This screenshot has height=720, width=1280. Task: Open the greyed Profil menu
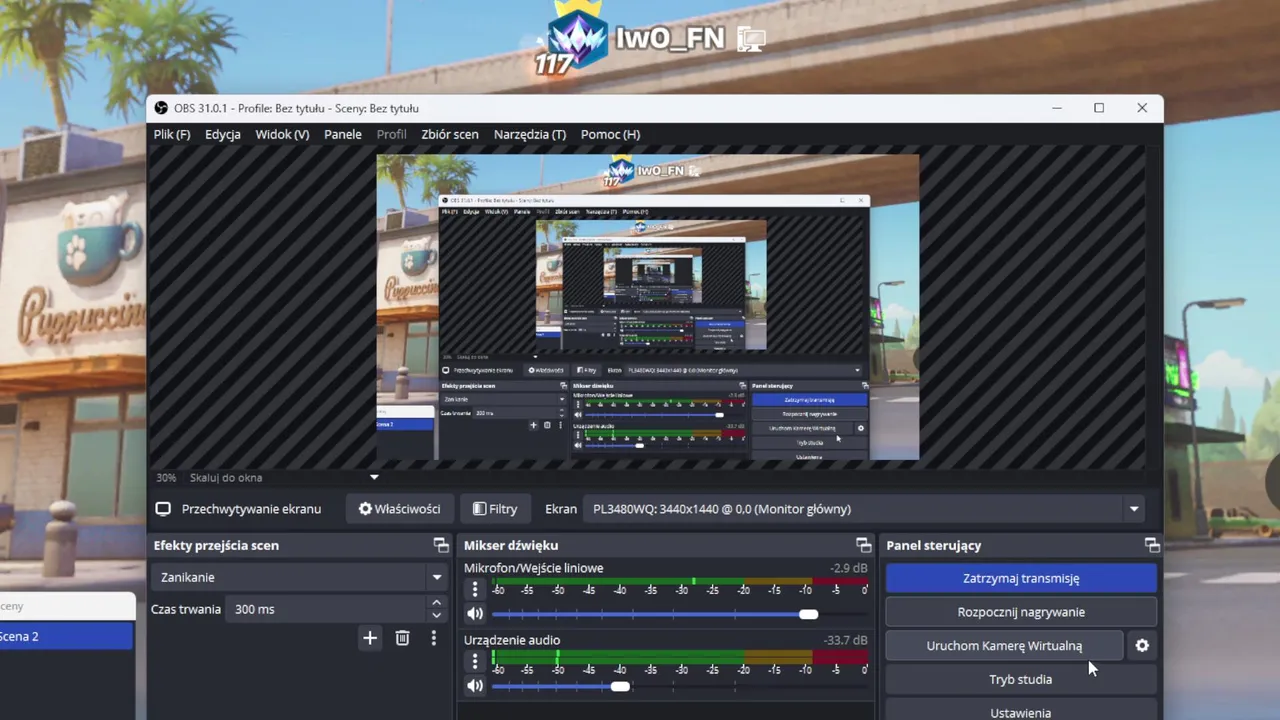click(391, 134)
